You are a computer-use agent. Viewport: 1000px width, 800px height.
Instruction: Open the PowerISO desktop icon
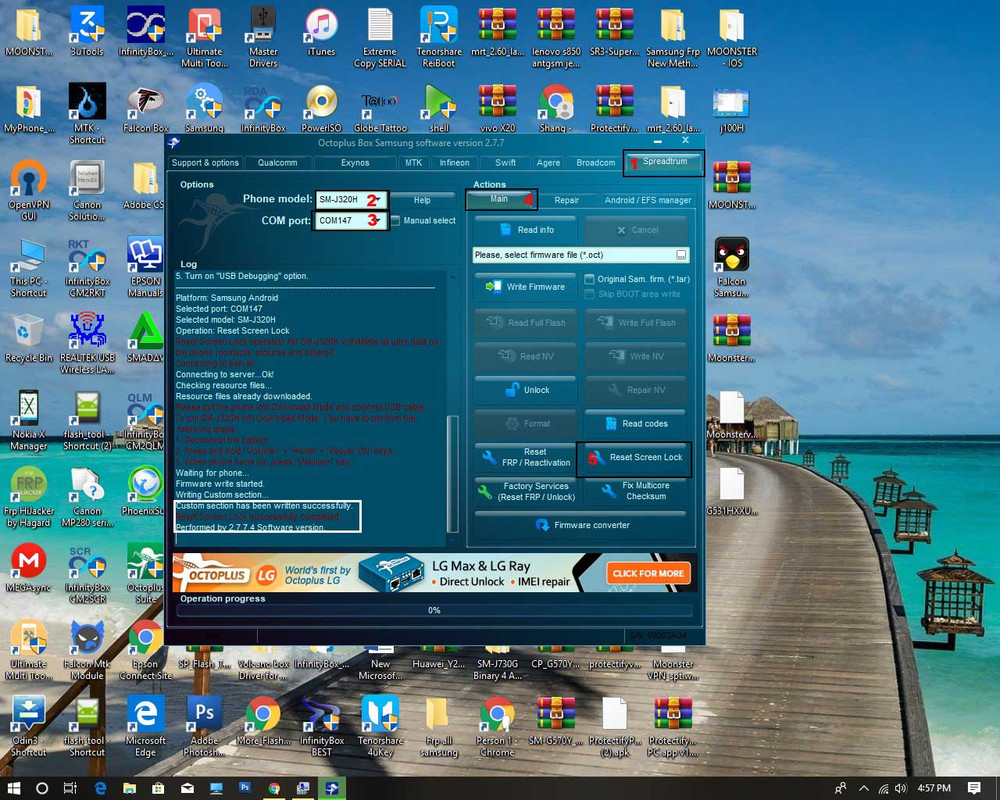[321, 108]
